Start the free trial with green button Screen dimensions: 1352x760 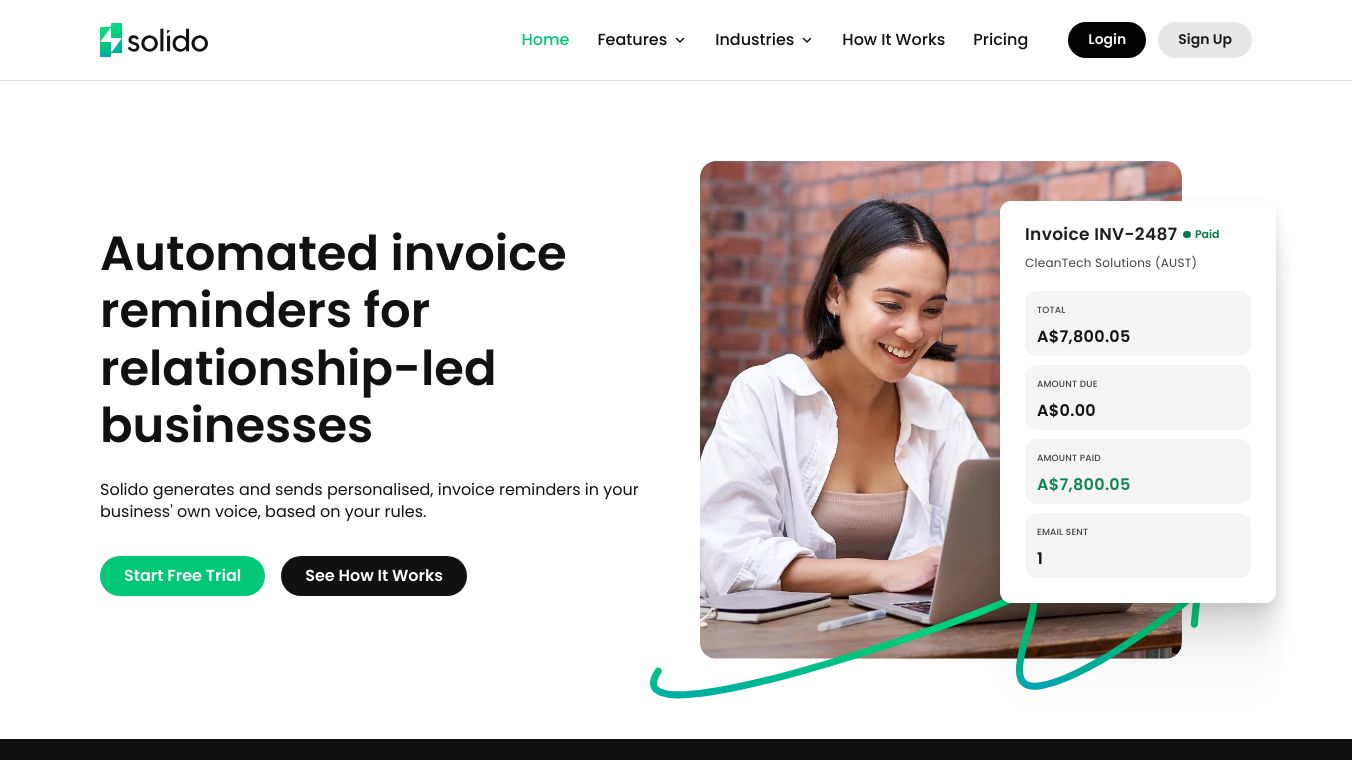click(x=182, y=576)
